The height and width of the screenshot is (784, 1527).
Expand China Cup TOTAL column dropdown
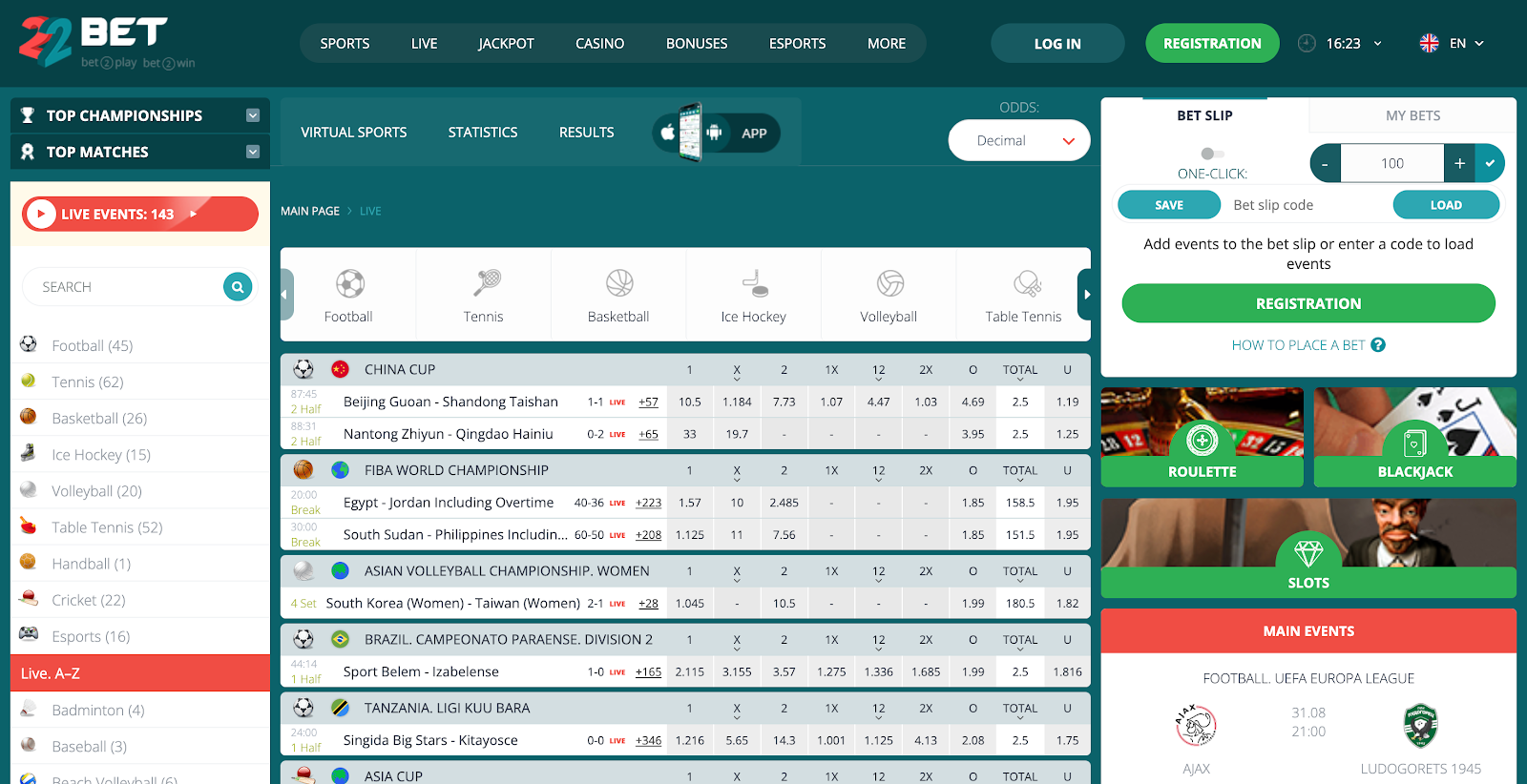[x=1020, y=379]
